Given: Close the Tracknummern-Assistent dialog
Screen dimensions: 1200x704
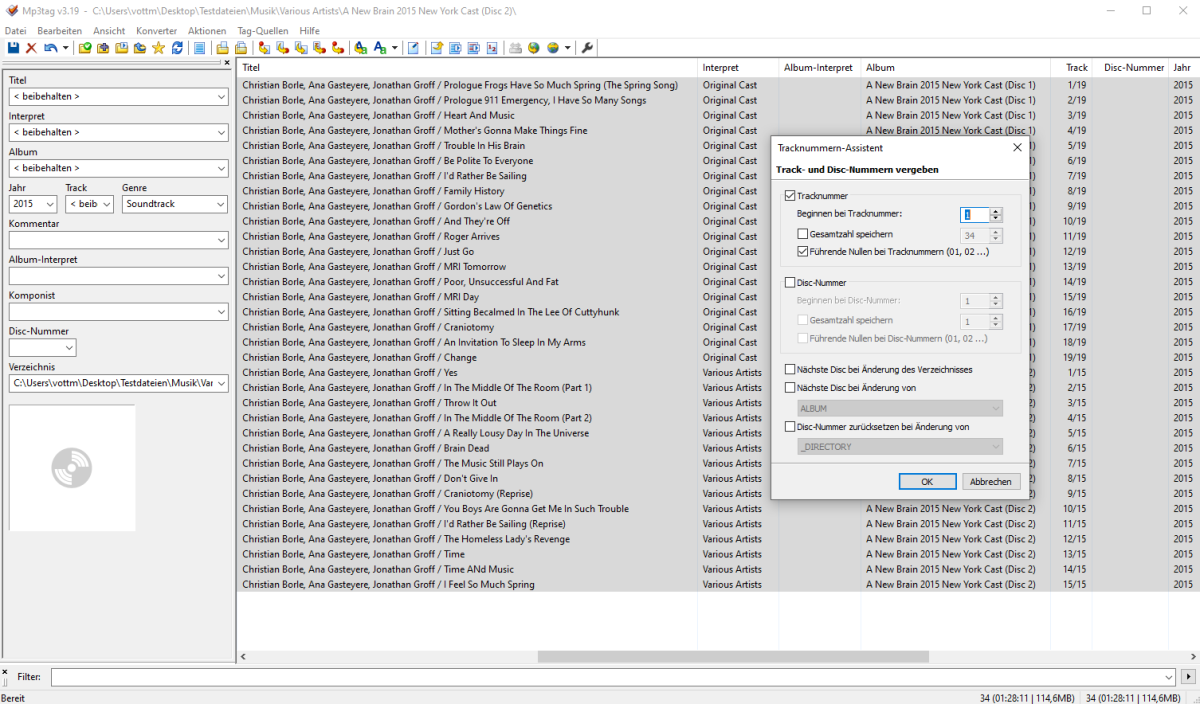Looking at the screenshot, I should pos(1017,147).
